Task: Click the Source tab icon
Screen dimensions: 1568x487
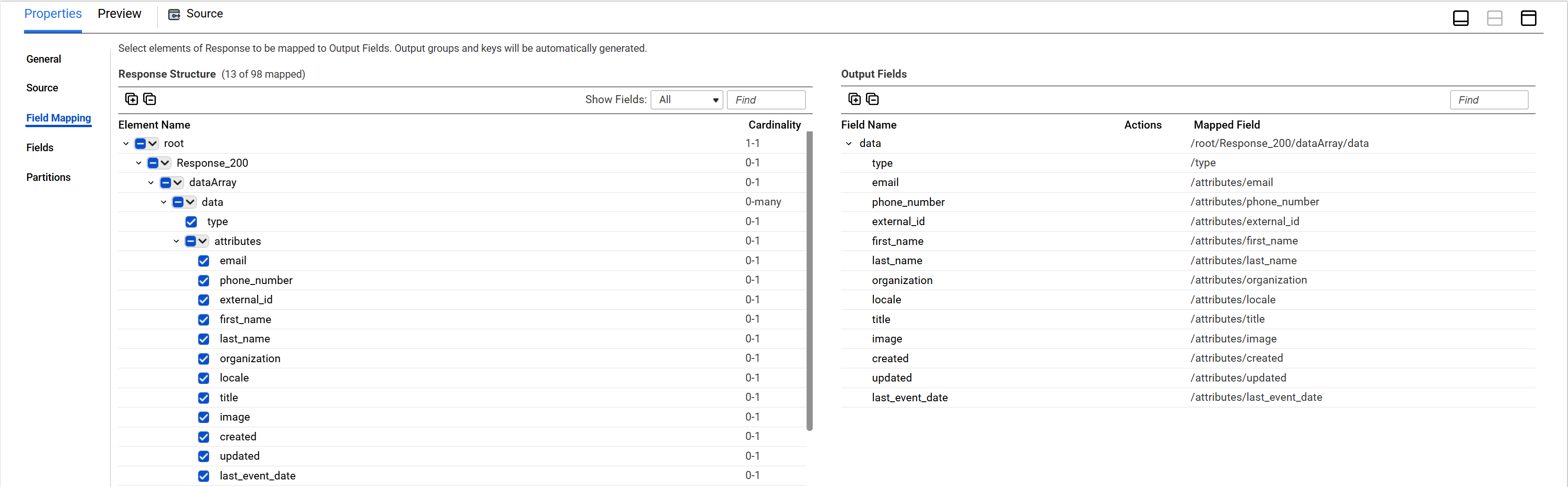Action: coord(174,15)
